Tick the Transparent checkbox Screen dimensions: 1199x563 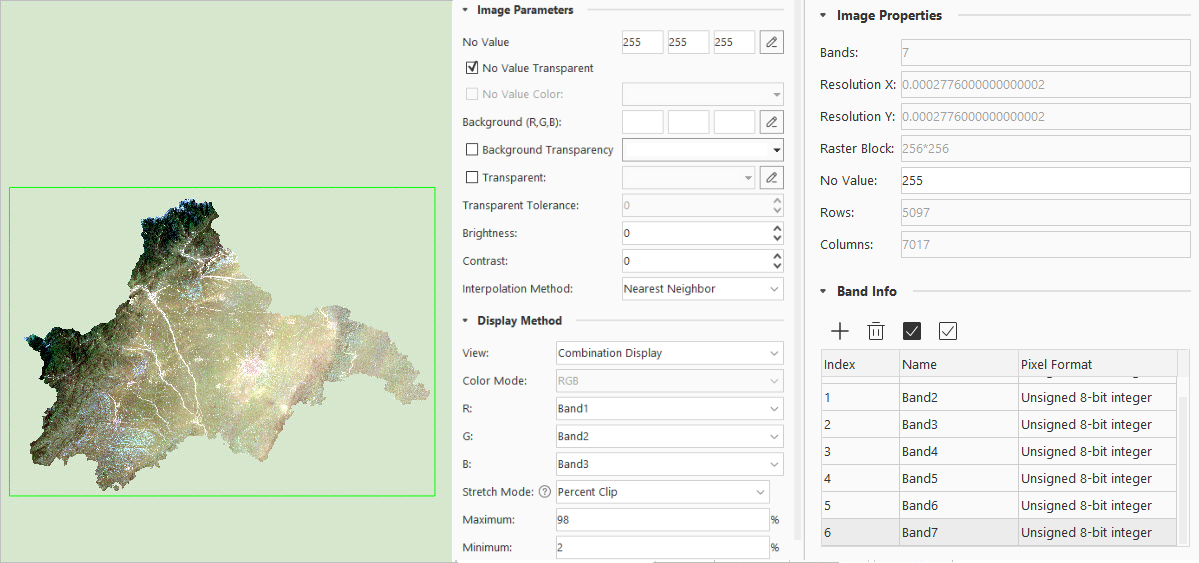[x=472, y=178]
